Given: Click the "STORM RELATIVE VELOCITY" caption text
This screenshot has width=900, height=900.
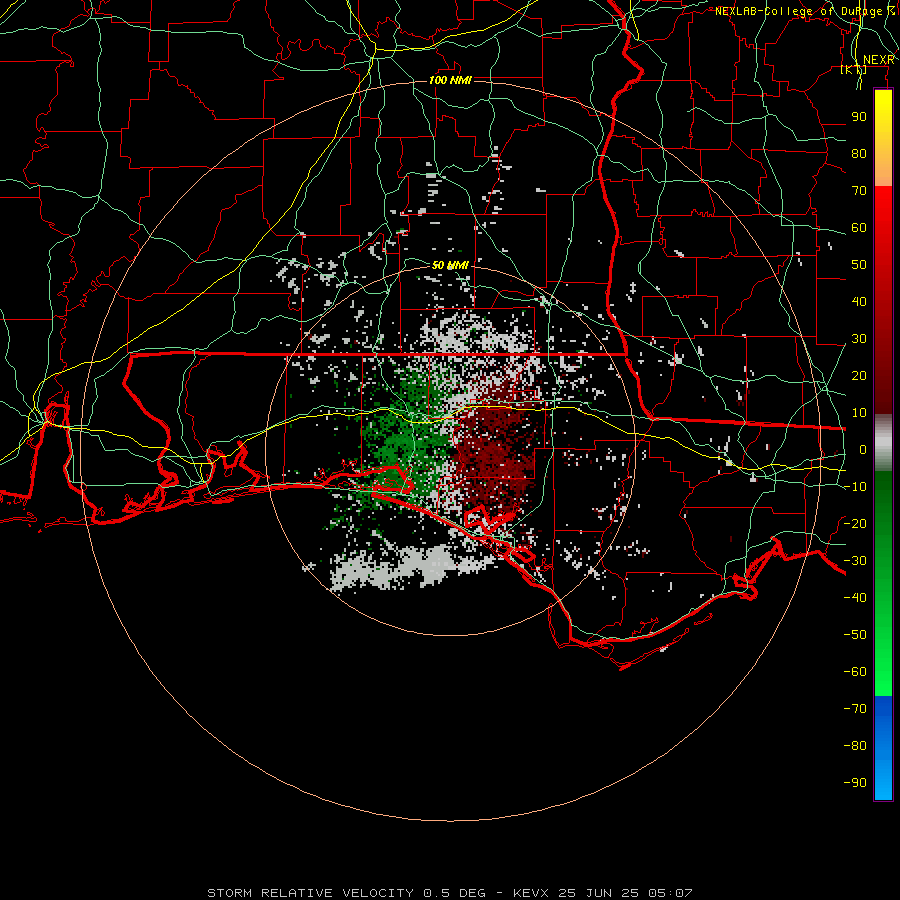Looking at the screenshot, I should (x=310, y=893).
